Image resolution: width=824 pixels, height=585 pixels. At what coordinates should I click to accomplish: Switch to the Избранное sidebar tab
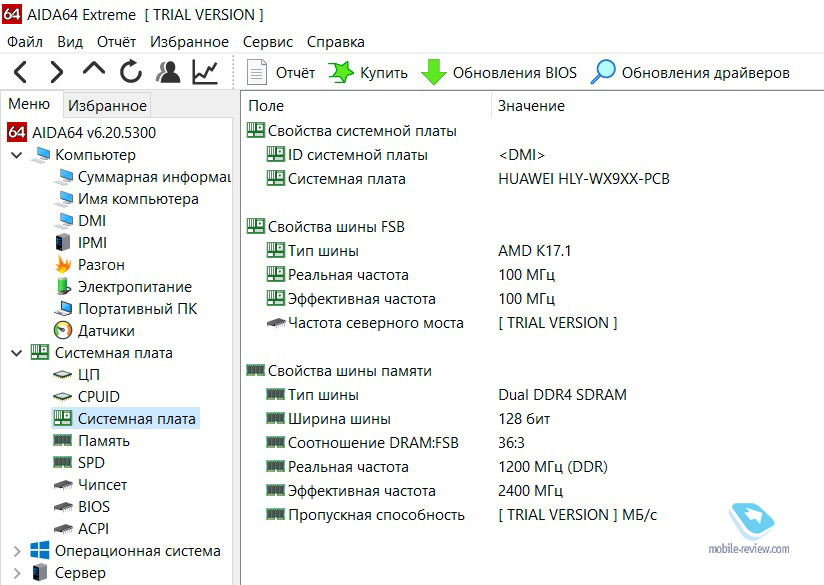[x=107, y=106]
